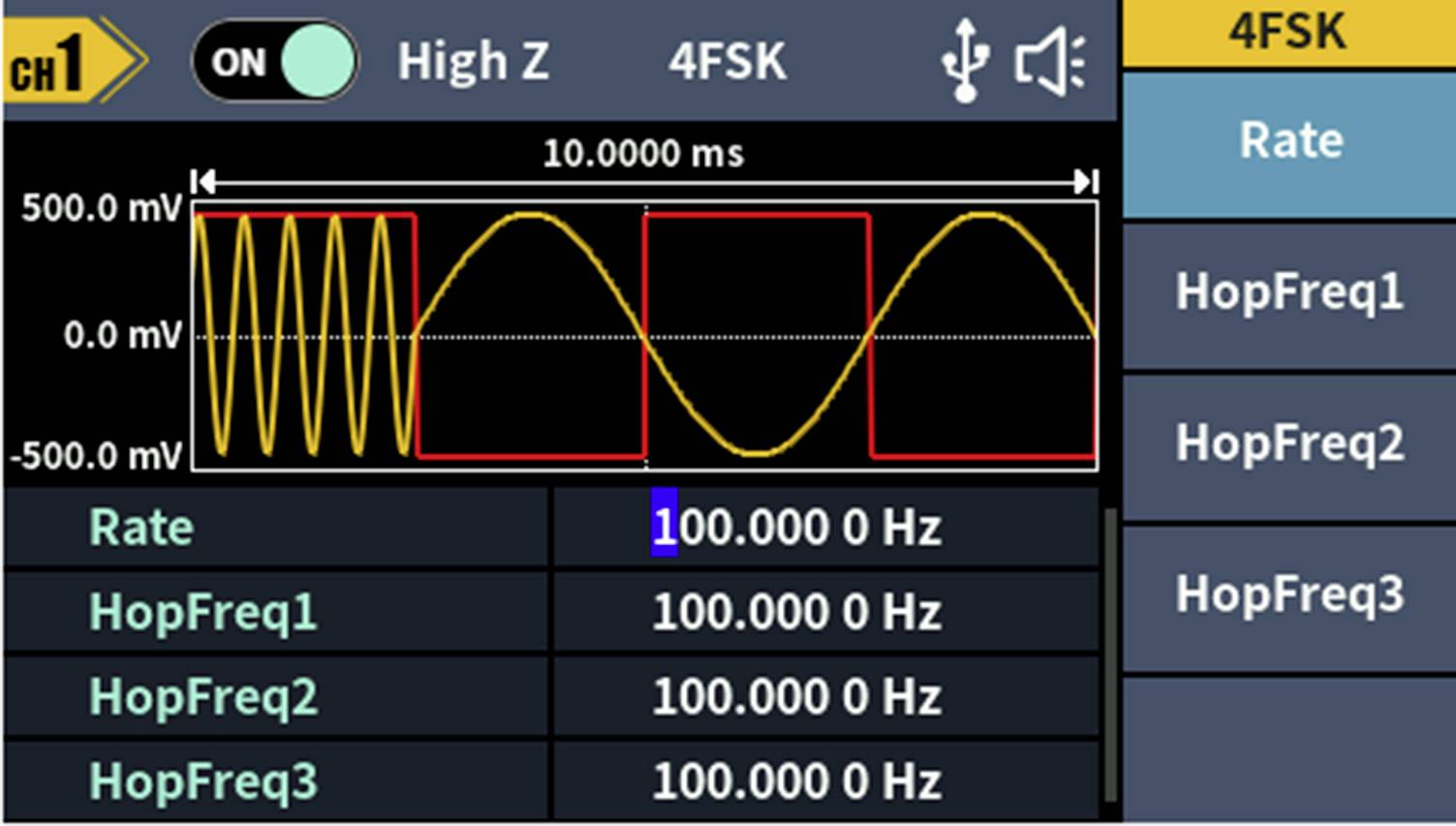This screenshot has height=826, width=1456.
Task: Select the Rate softkey in sidebar
Action: [1288, 140]
